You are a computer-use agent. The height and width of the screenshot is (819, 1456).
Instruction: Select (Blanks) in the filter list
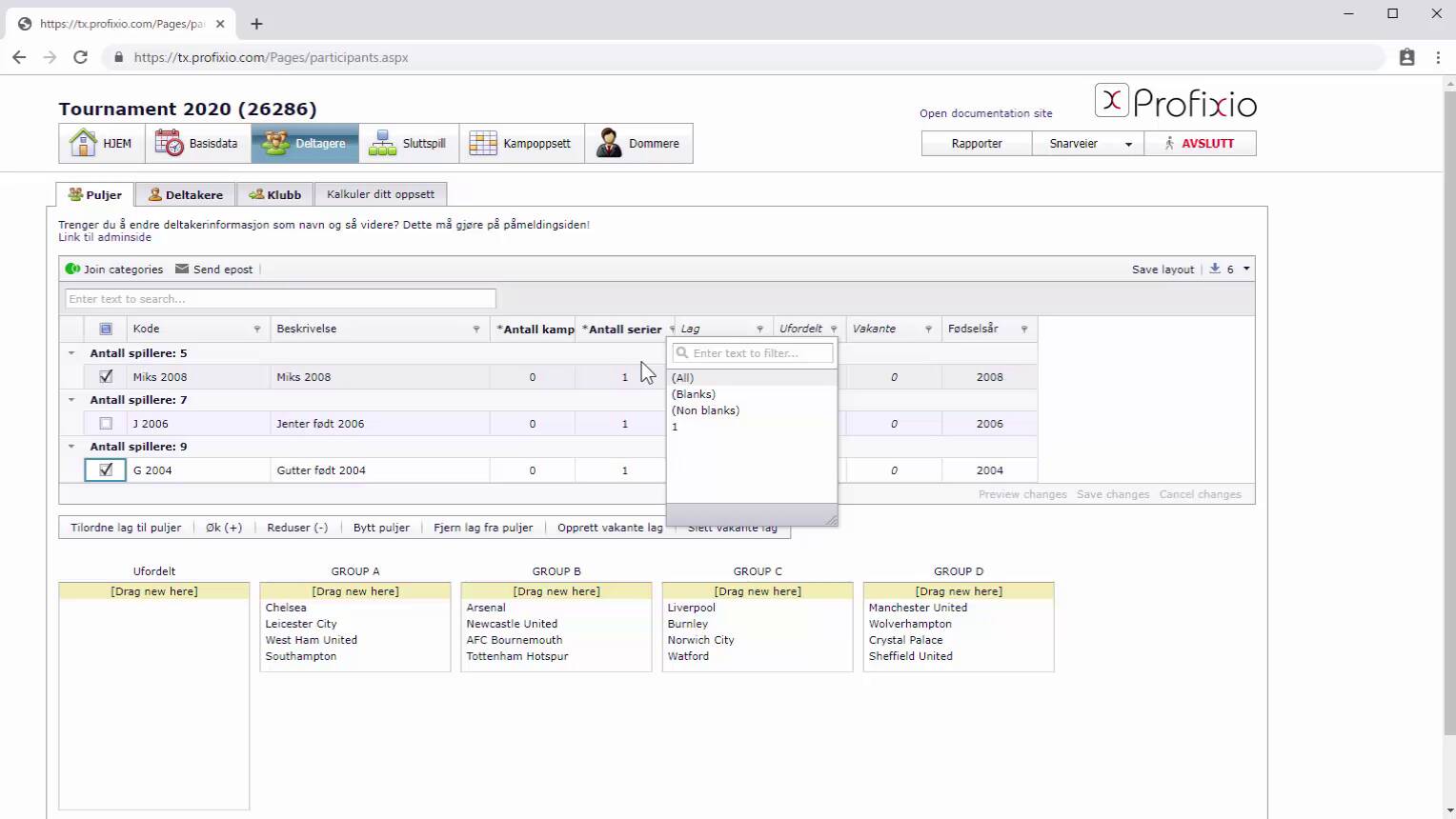pos(752,394)
